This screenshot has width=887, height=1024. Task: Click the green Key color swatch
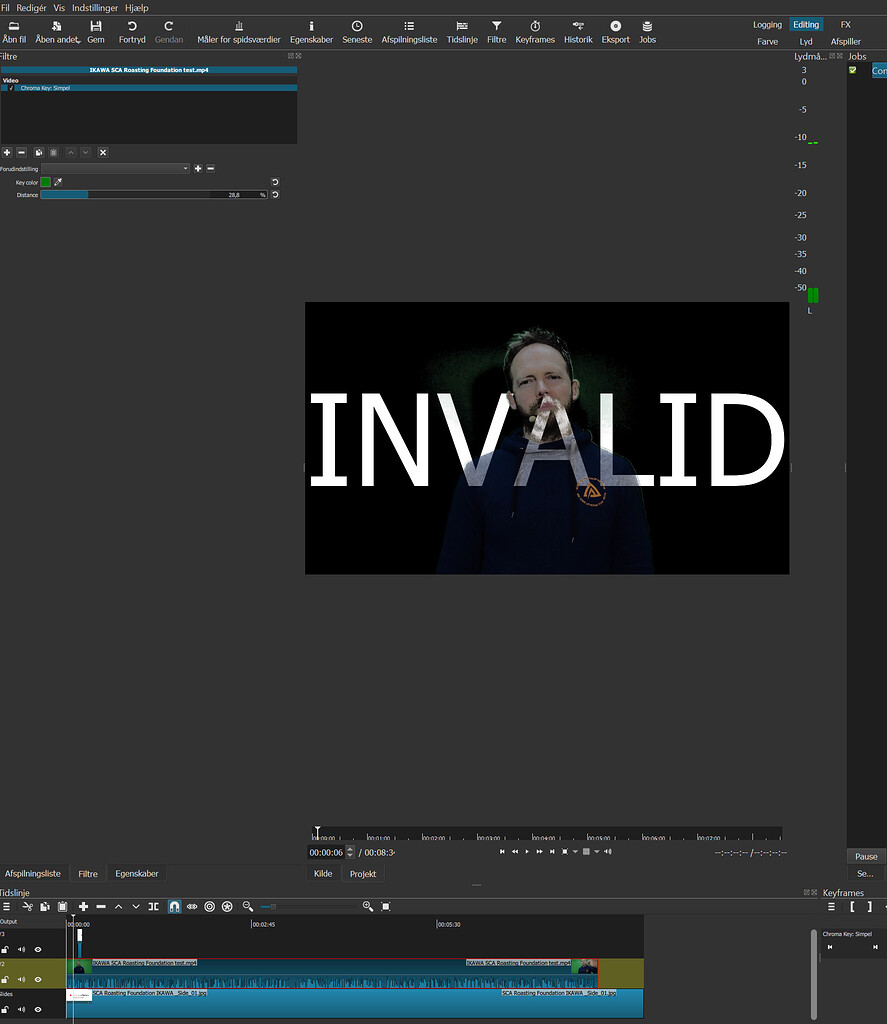45,182
